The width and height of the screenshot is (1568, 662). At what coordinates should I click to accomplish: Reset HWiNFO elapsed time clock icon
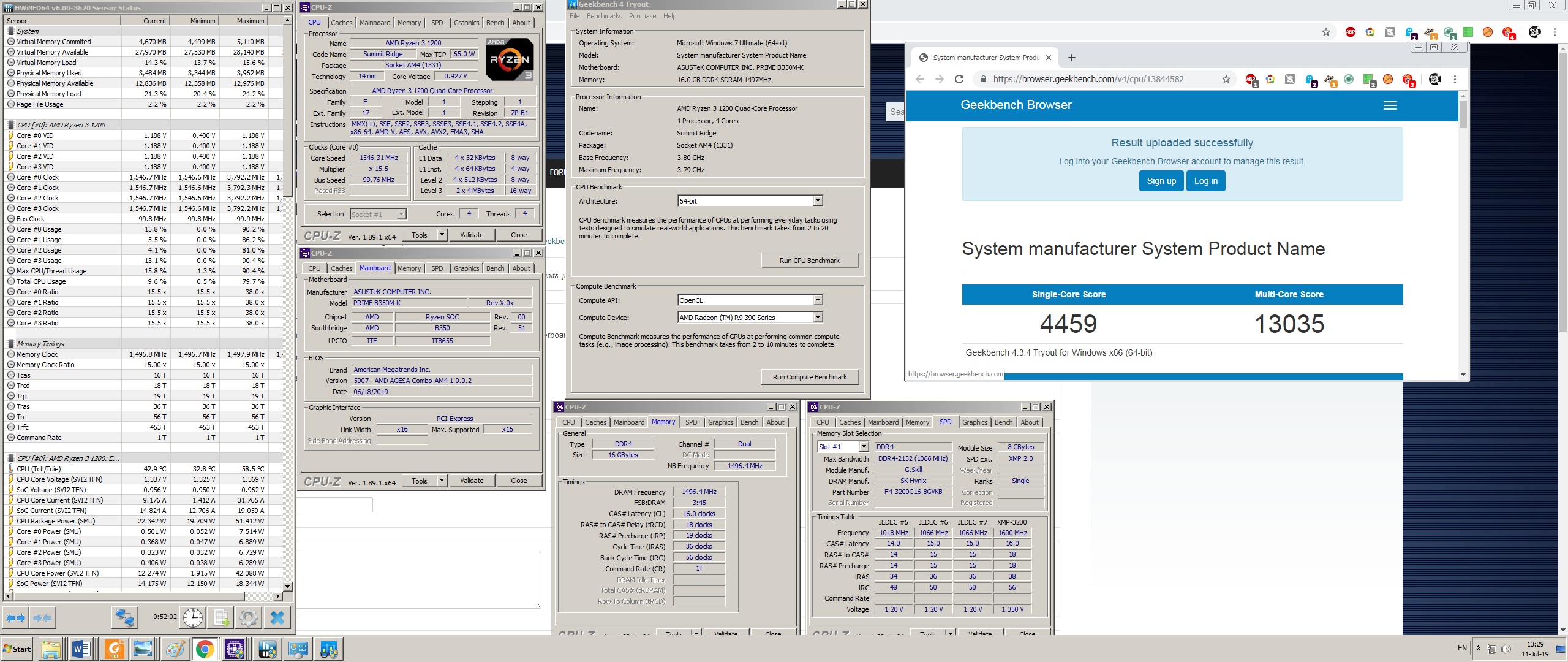click(x=193, y=618)
